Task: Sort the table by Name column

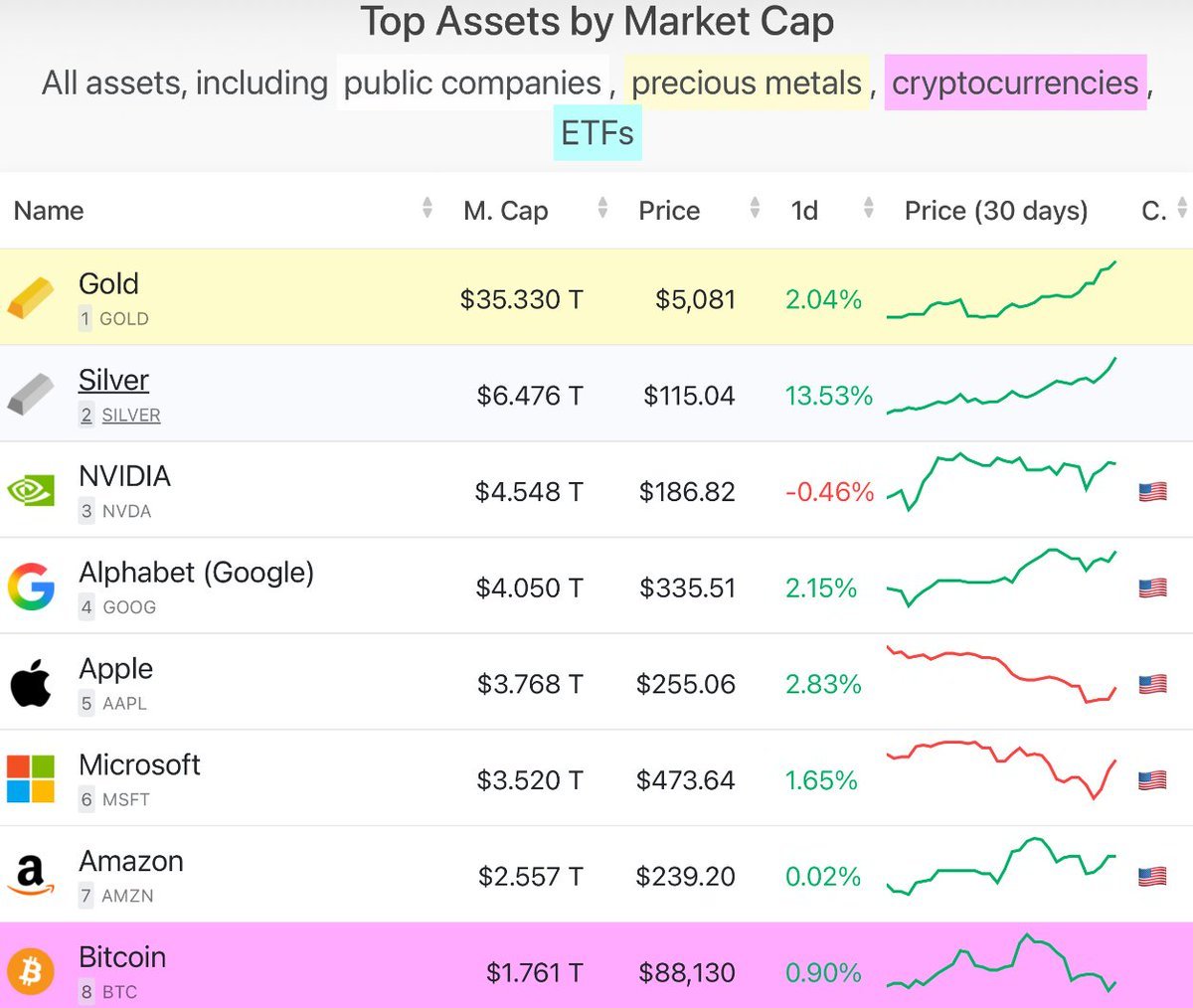Action: click(x=49, y=211)
